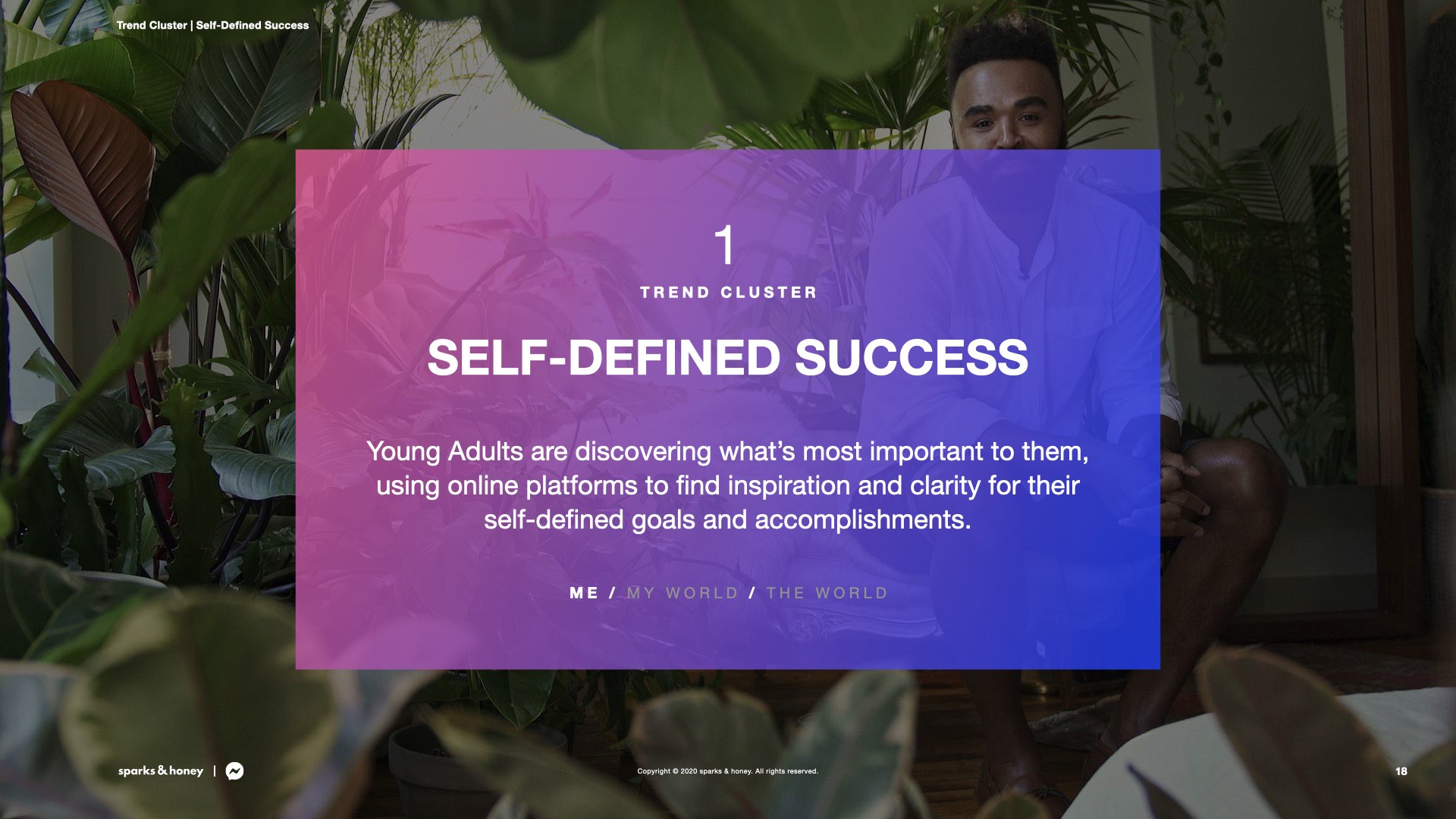Image resolution: width=1456 pixels, height=819 pixels.
Task: Click the page number 18
Action: pyautogui.click(x=1401, y=771)
